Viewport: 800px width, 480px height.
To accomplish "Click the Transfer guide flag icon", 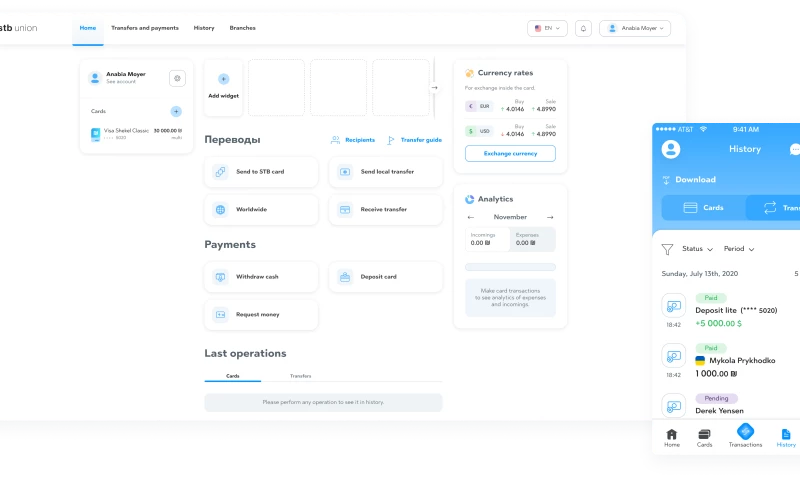I will [x=390, y=140].
